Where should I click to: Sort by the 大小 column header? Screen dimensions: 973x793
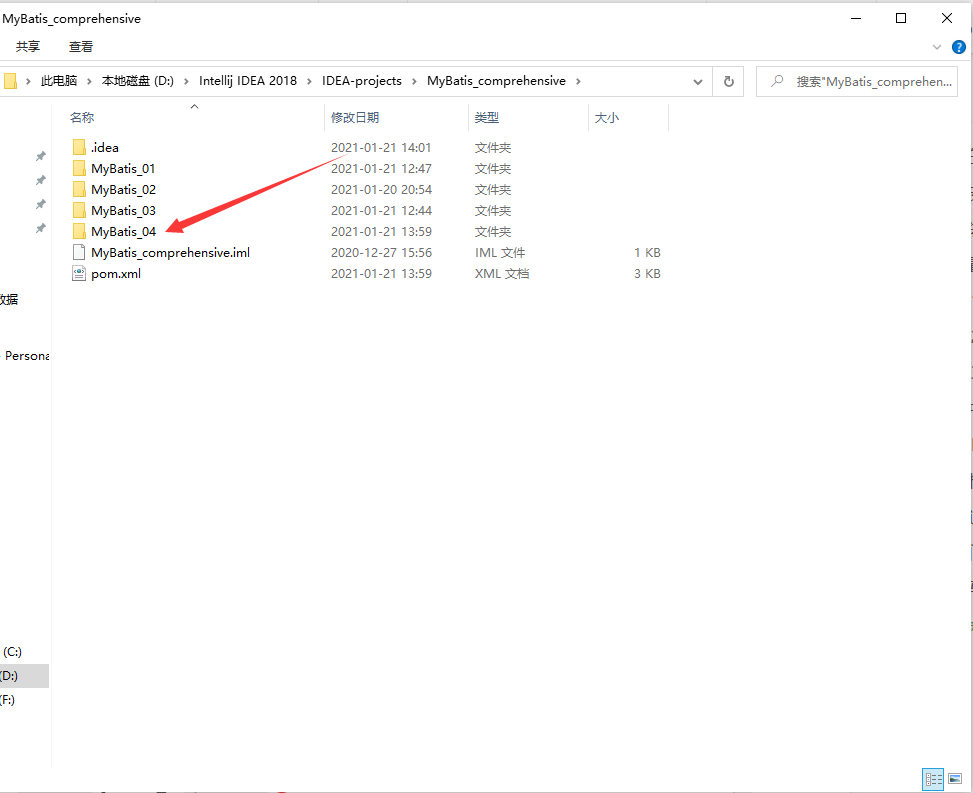point(629,117)
